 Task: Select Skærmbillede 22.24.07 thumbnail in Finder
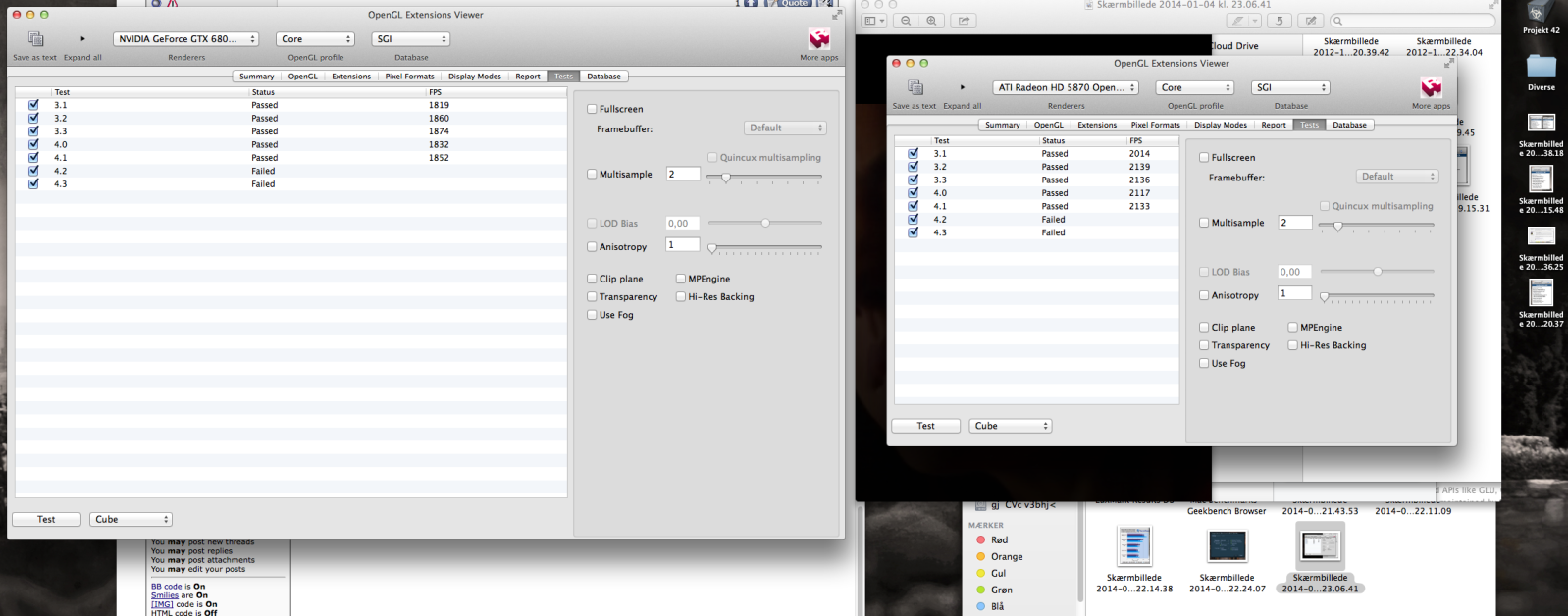[x=1227, y=545]
